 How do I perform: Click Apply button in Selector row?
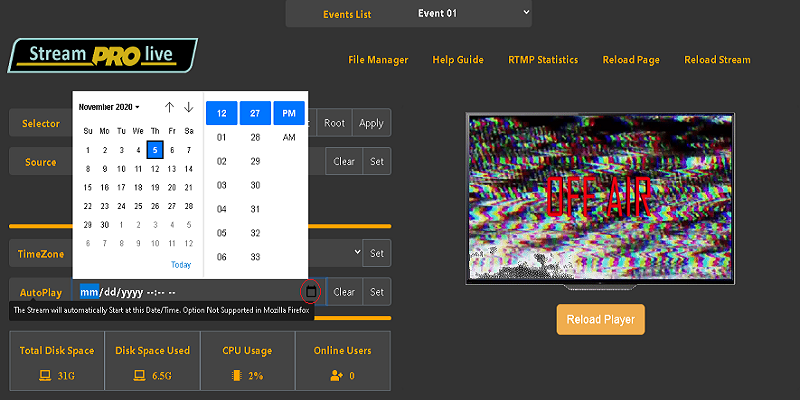click(370, 123)
